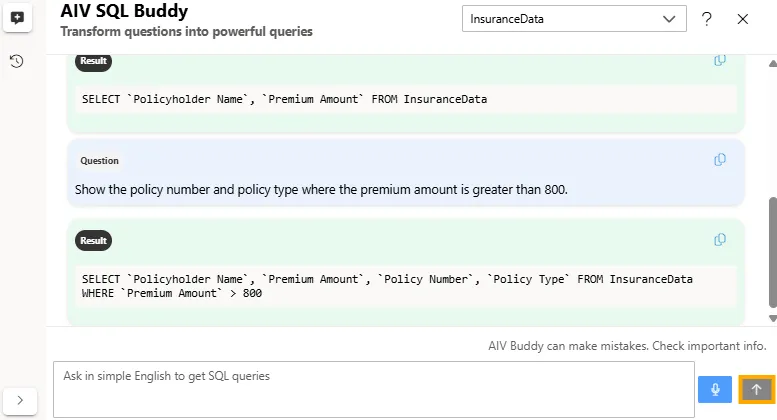Focus the 'Ask in simple English' input box
Image resolution: width=777 pixels, height=420 pixels.
click(x=373, y=389)
